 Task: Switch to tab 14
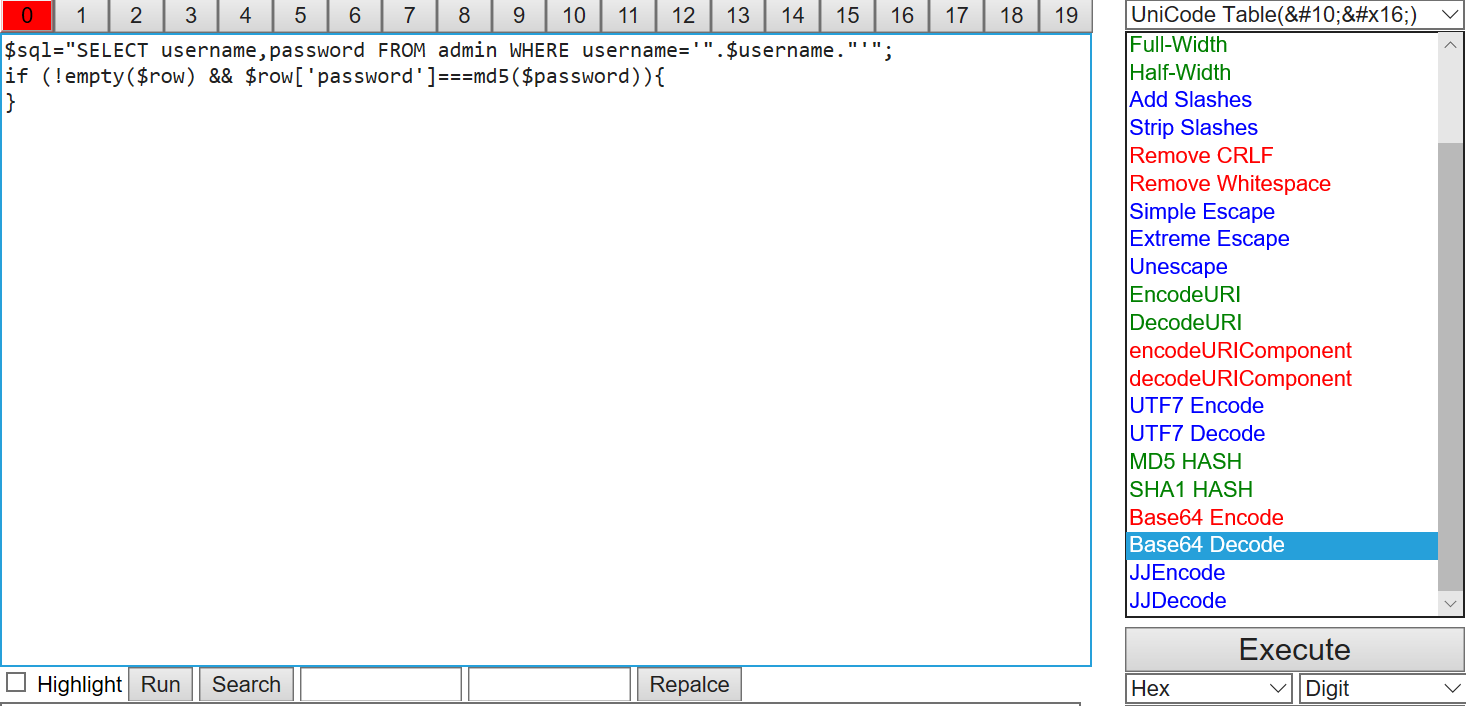[792, 15]
